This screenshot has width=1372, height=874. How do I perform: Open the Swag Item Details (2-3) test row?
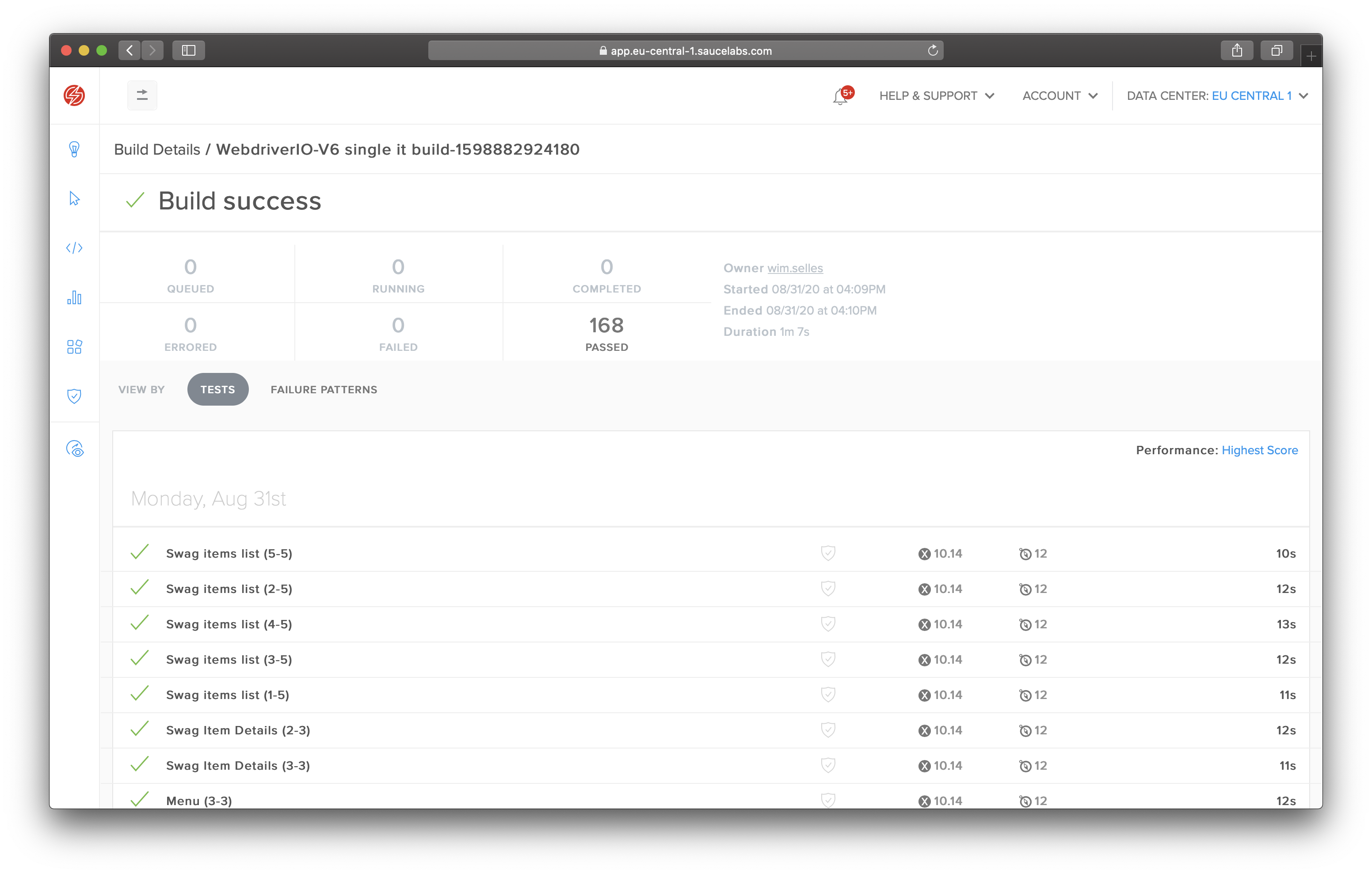[x=238, y=730]
